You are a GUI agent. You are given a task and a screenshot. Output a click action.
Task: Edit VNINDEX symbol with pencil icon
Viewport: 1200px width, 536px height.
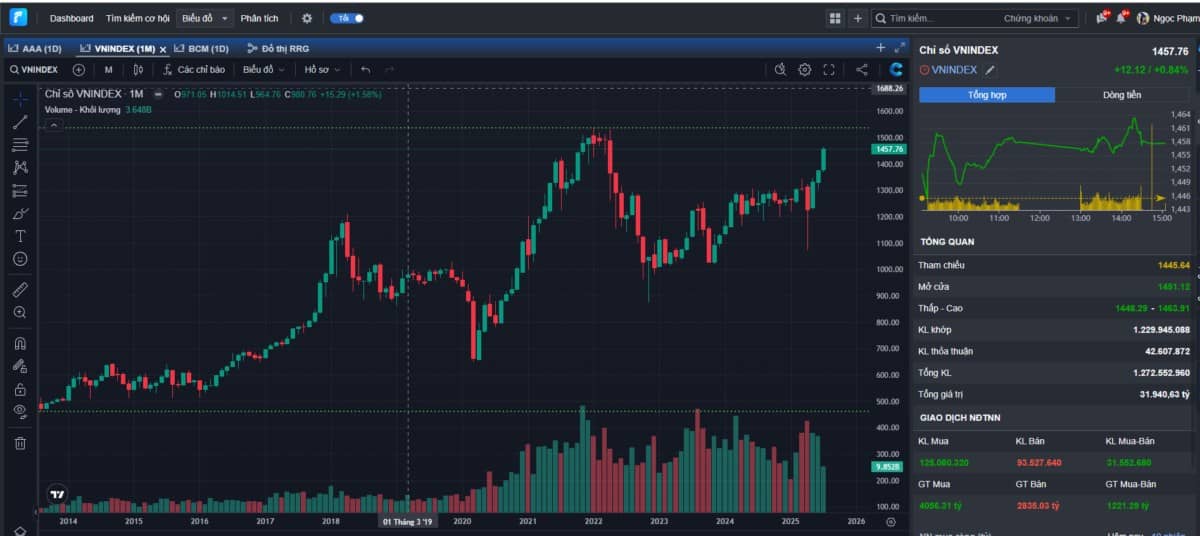pos(990,70)
